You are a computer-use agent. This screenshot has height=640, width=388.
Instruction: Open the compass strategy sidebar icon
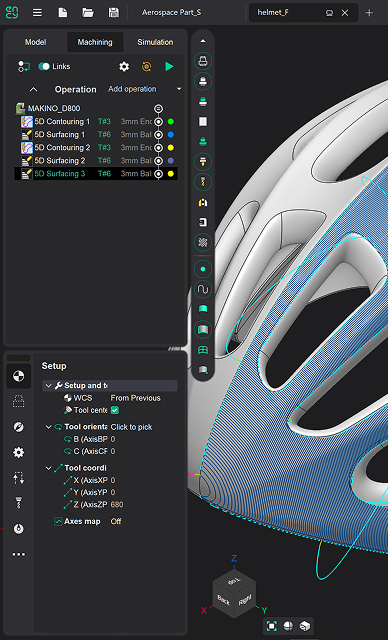click(18, 427)
